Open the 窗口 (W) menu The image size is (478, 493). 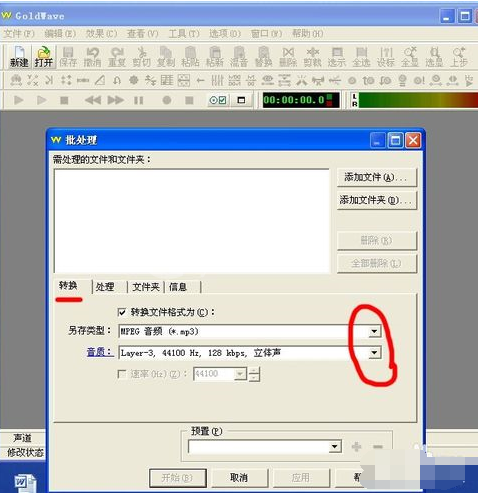click(x=266, y=34)
